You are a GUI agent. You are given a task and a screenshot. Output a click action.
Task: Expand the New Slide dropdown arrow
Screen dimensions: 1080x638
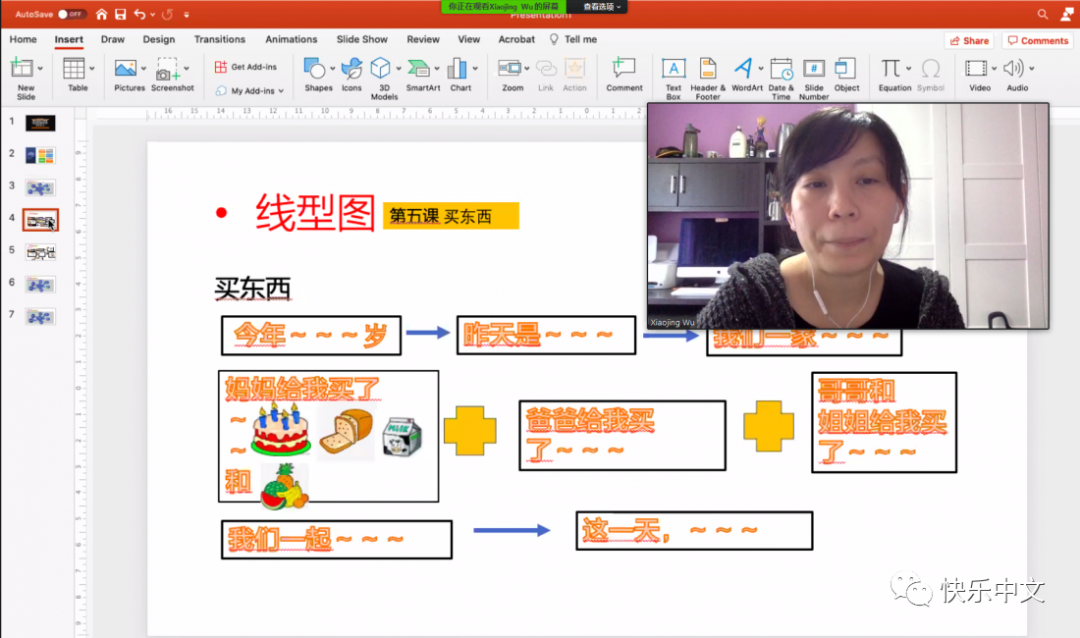pos(41,69)
